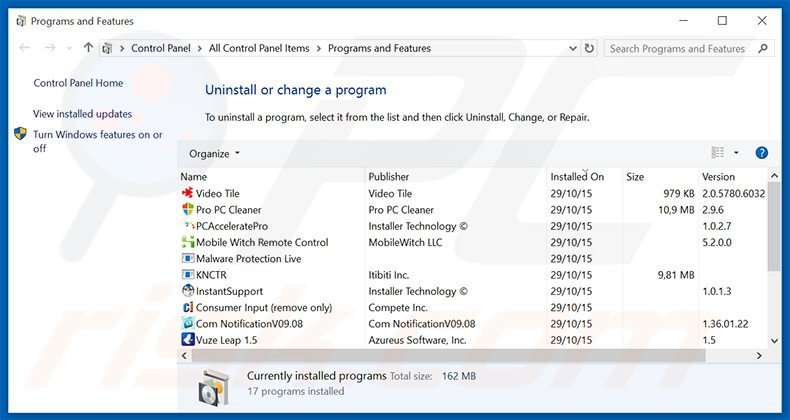This screenshot has width=790, height=420.
Task: Select the Pro PC Cleaner program name
Action: pos(229,209)
